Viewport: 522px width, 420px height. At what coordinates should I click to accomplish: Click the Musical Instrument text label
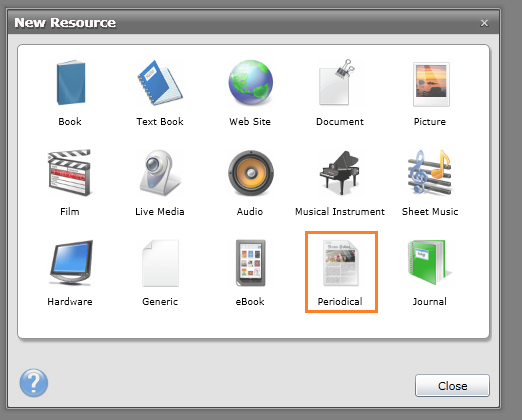pos(340,212)
